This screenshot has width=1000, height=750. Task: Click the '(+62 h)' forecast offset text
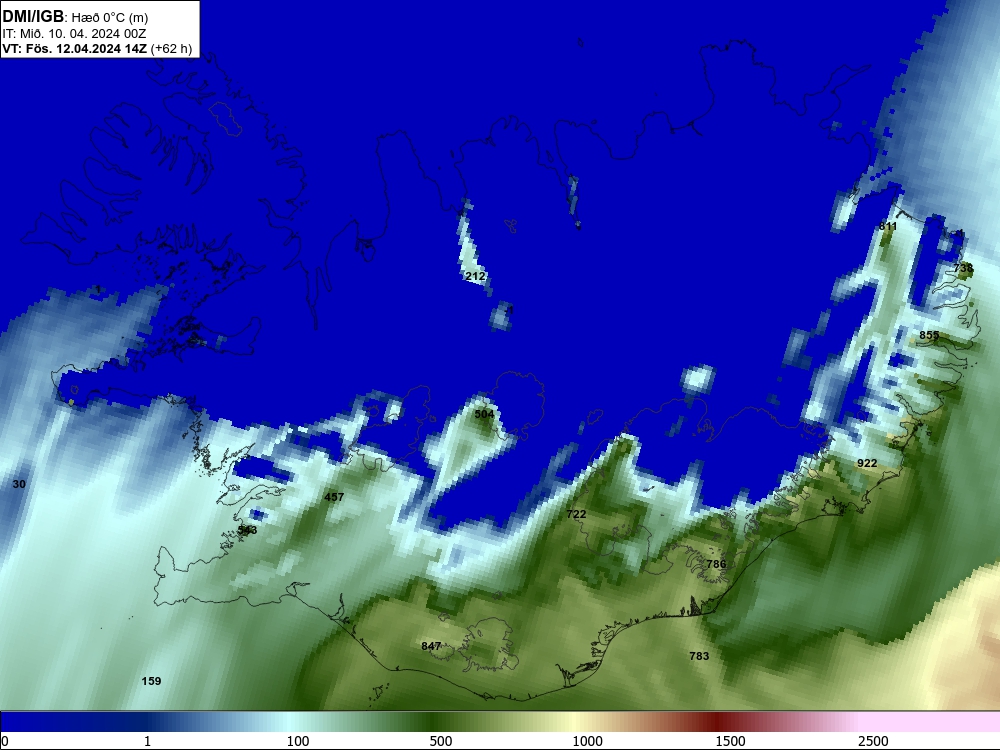pyautogui.click(x=171, y=48)
